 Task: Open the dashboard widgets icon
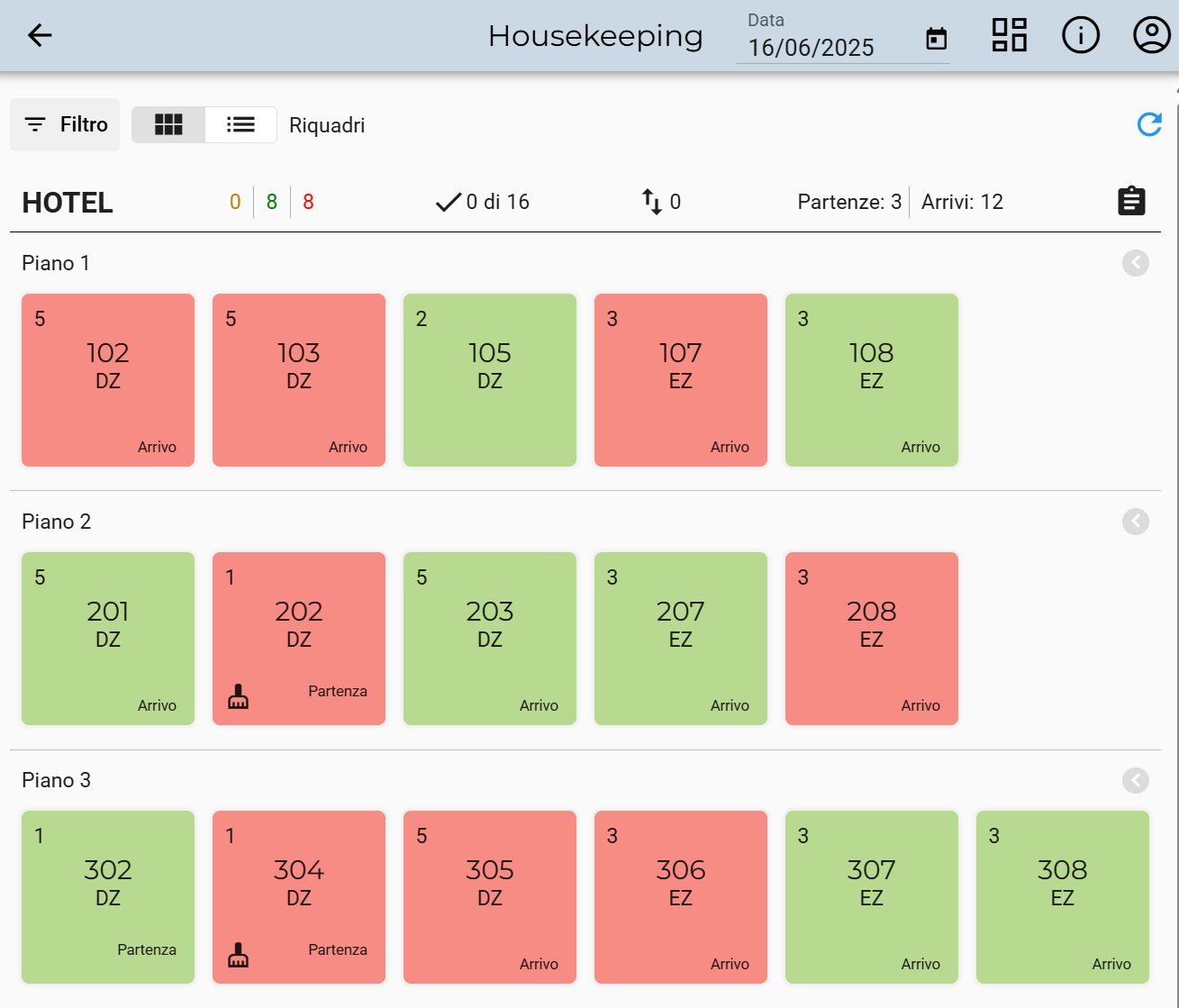[x=1009, y=35]
